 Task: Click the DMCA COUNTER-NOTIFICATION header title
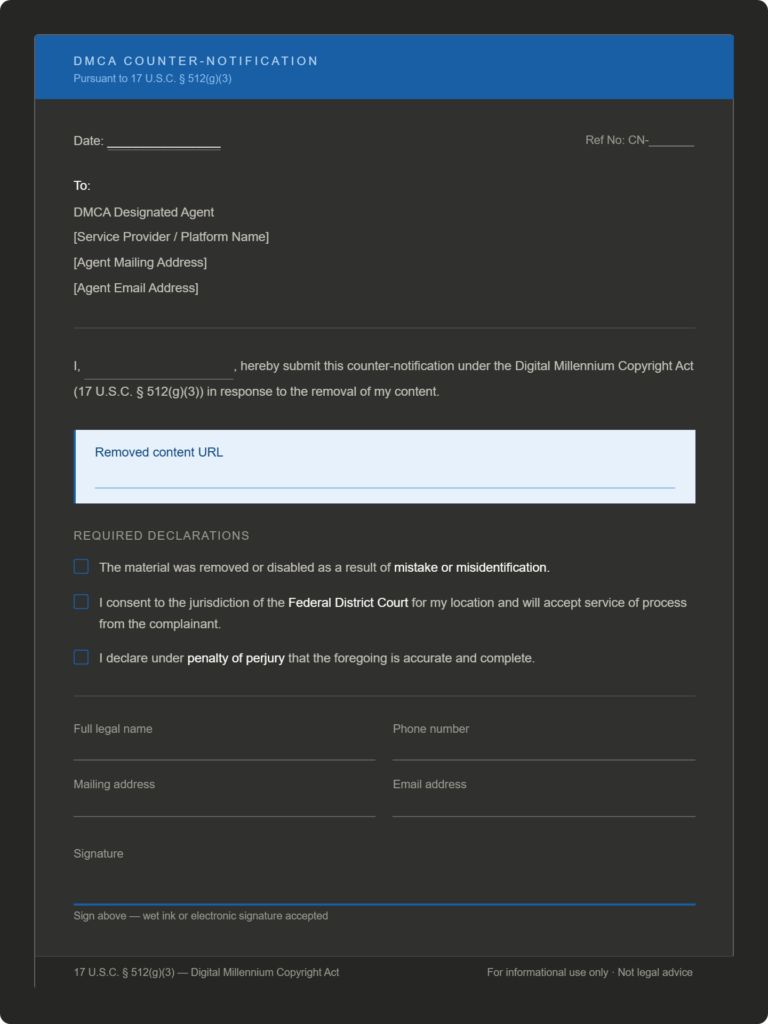click(x=196, y=61)
